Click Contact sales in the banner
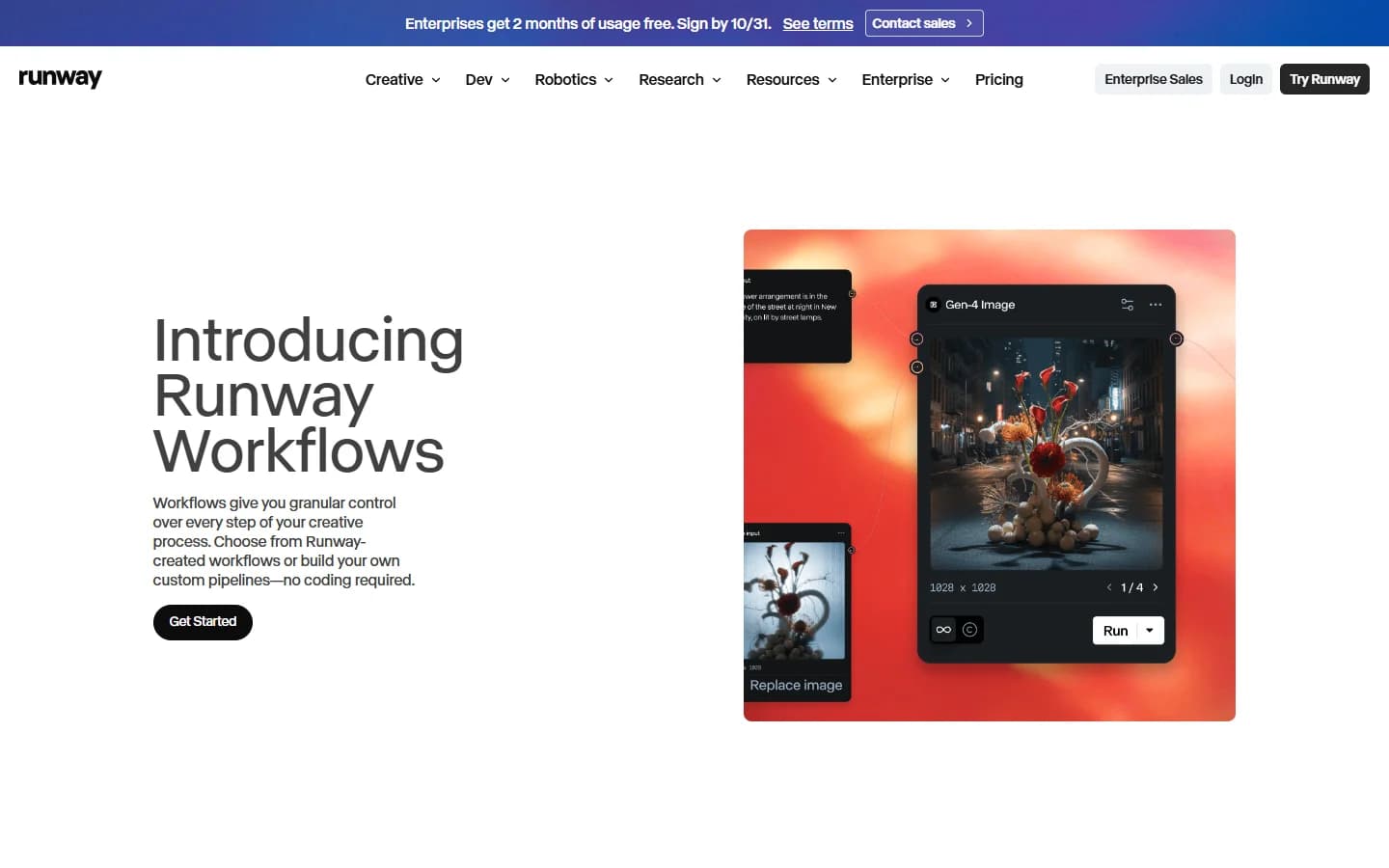 (924, 23)
